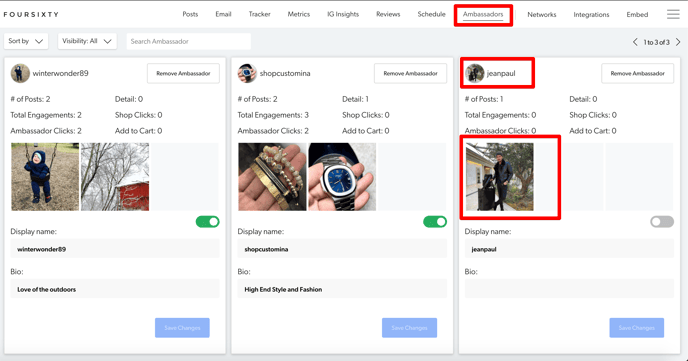The height and width of the screenshot is (361, 688).
Task: Switch to the Tracker tab
Action: [259, 14]
